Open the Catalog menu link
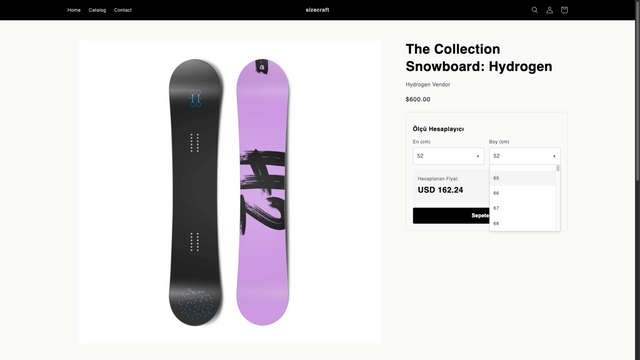The width and height of the screenshot is (640, 360). pos(97,10)
